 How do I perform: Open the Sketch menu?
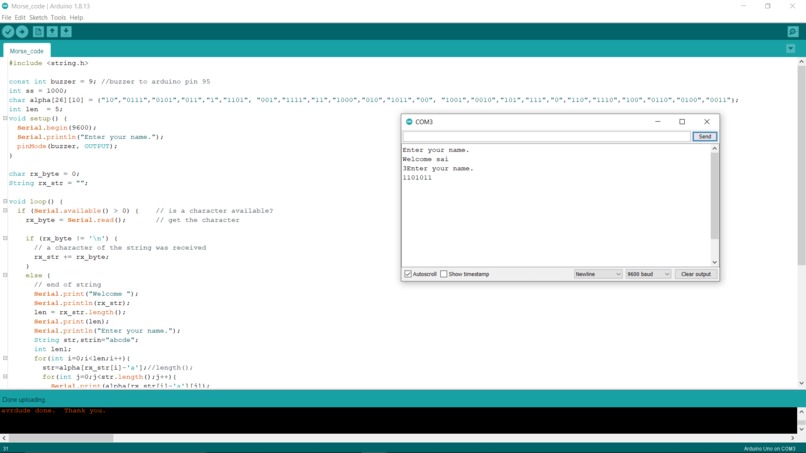(x=38, y=17)
